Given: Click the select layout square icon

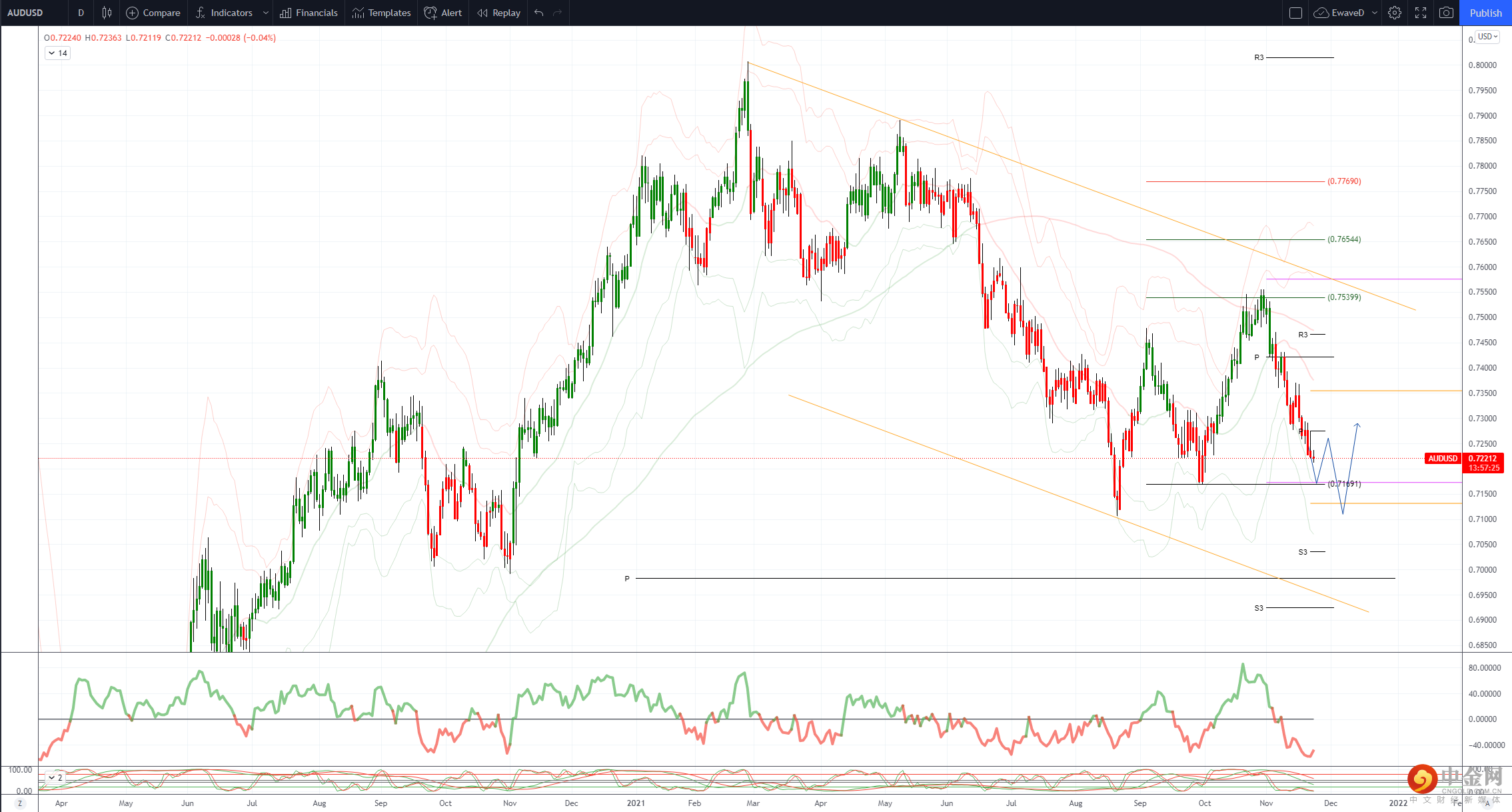Looking at the screenshot, I should coord(1295,13).
